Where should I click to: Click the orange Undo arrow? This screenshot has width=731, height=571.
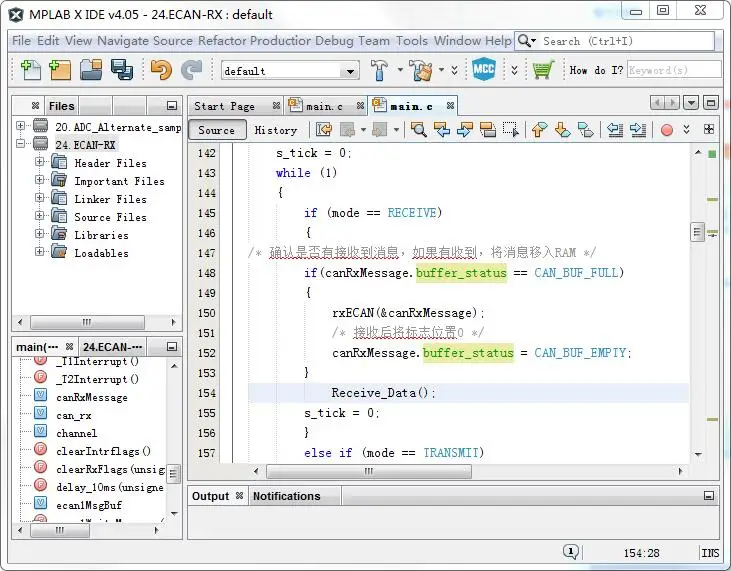click(x=161, y=70)
